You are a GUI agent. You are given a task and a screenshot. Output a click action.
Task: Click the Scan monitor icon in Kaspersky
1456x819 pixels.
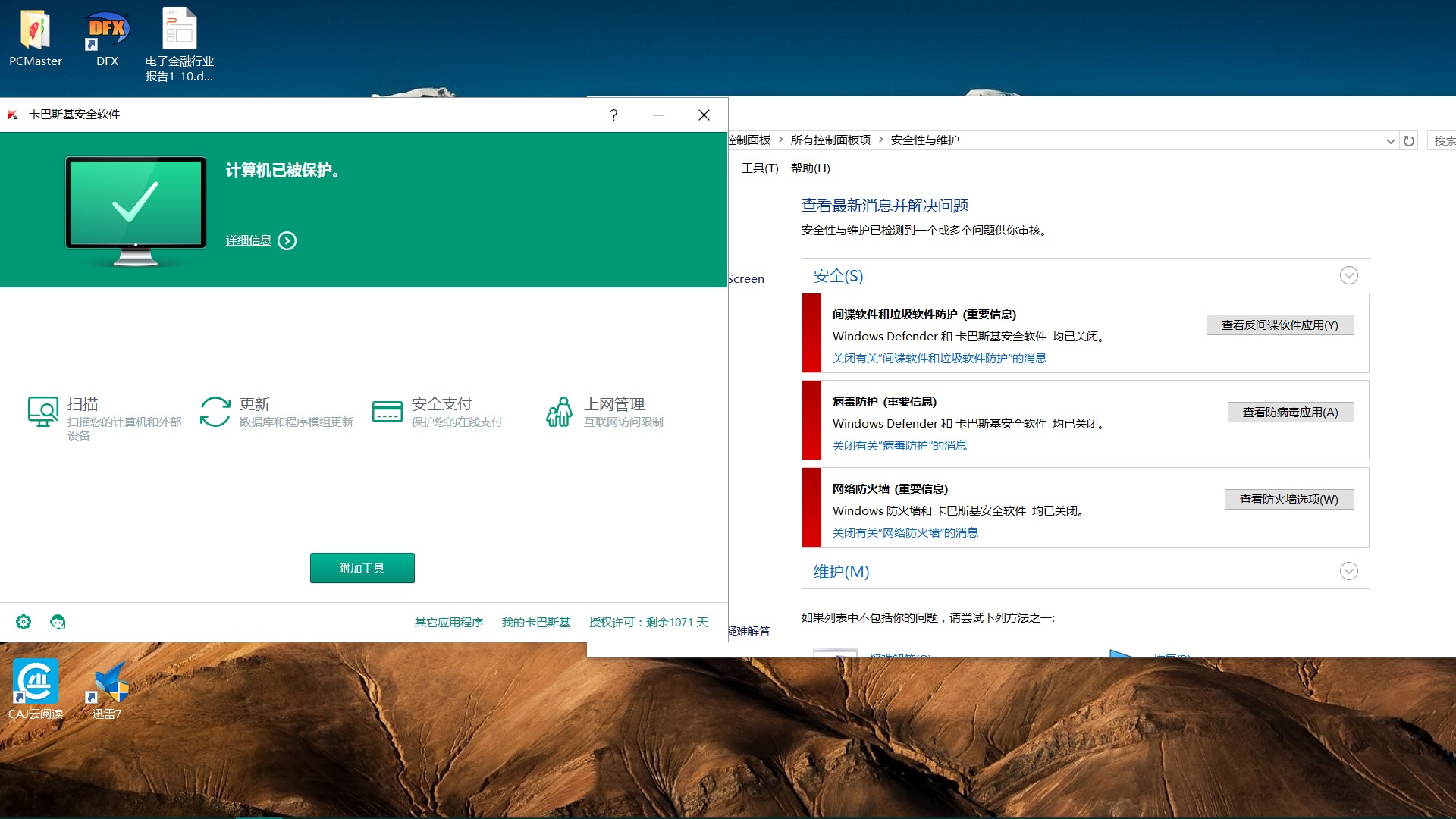(43, 412)
